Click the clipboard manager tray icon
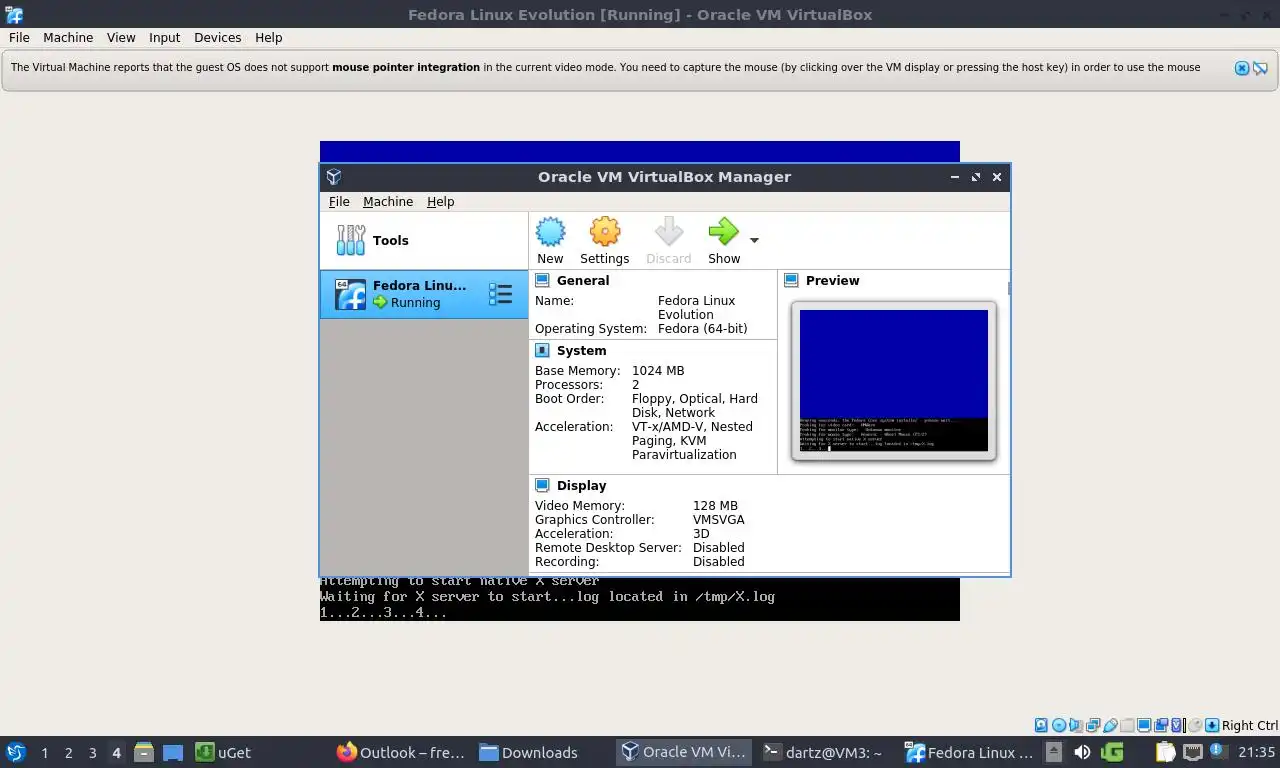1280x768 pixels. 1166,752
